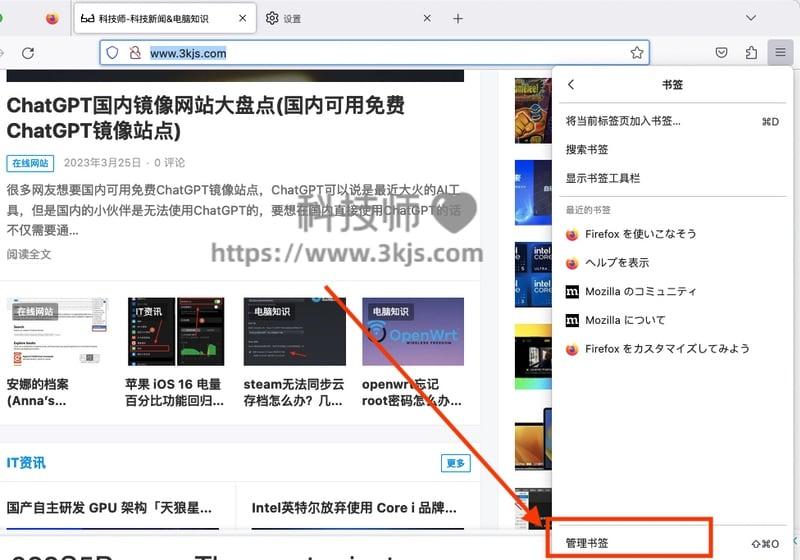The image size is (800, 560).
Task: Close the 科技师 tab
Action: tap(242, 18)
